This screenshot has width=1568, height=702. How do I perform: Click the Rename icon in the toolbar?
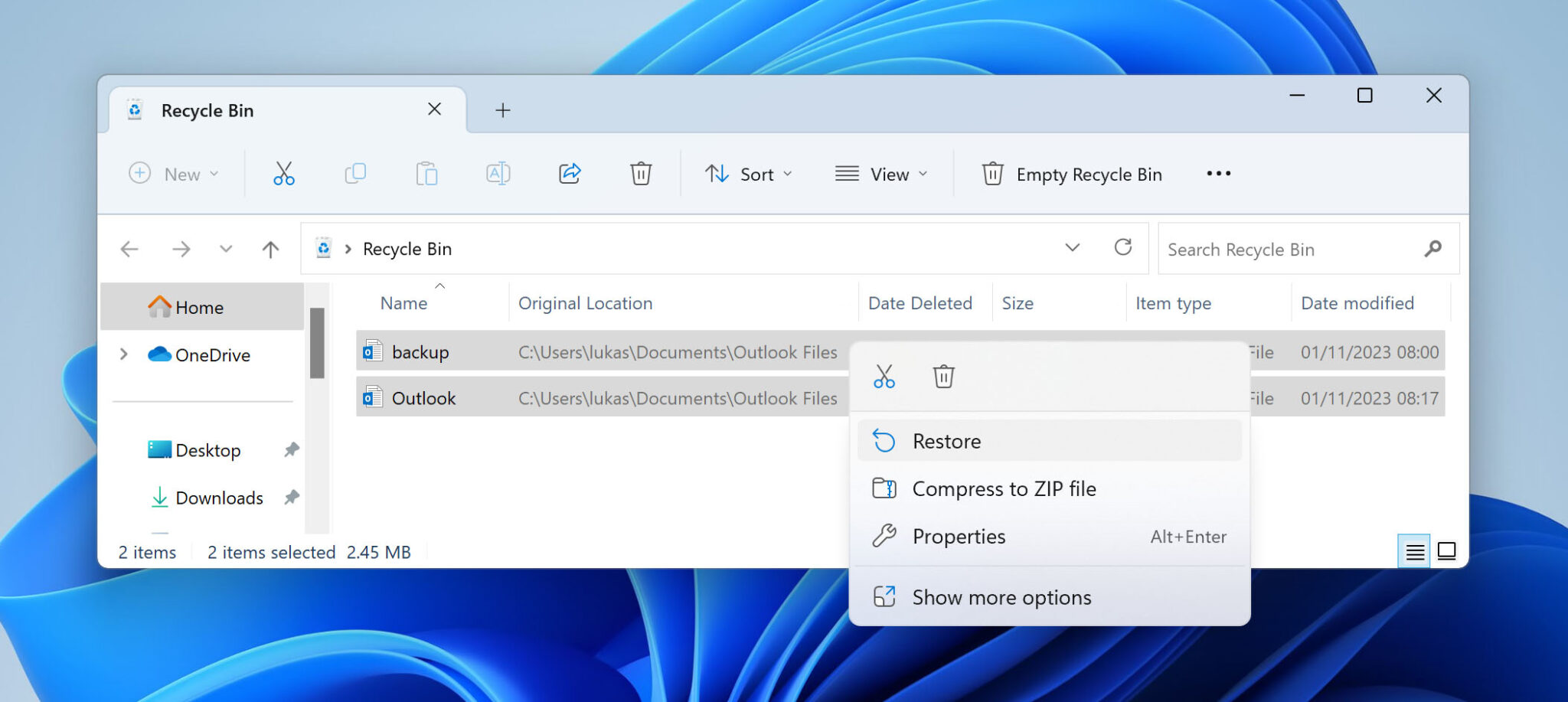[498, 174]
